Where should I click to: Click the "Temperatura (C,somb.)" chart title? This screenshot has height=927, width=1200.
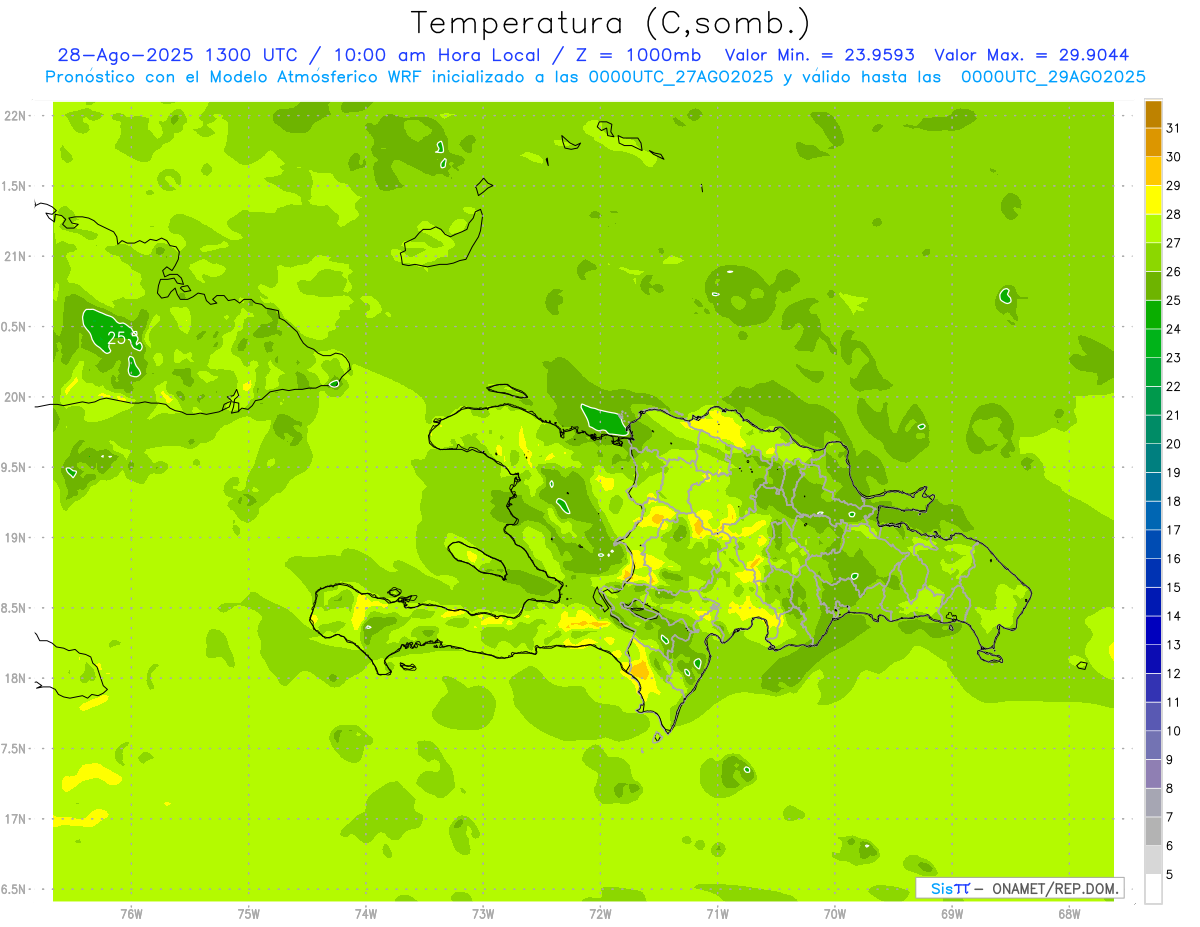click(x=610, y=23)
